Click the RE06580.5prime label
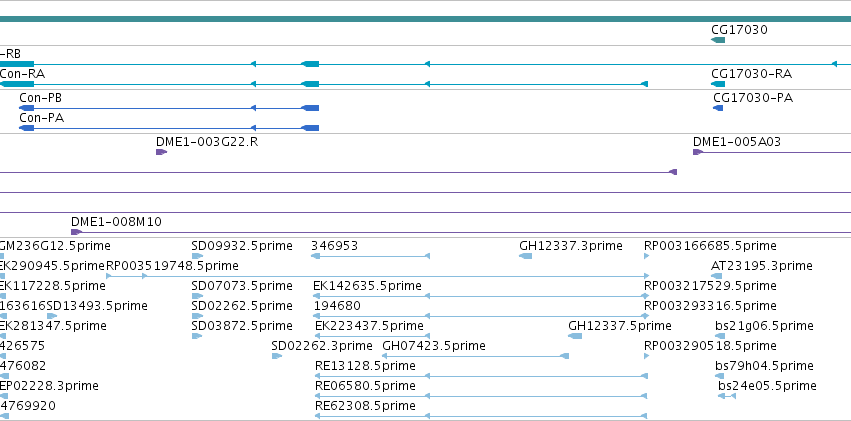This screenshot has height=421, width=851. 365,386
